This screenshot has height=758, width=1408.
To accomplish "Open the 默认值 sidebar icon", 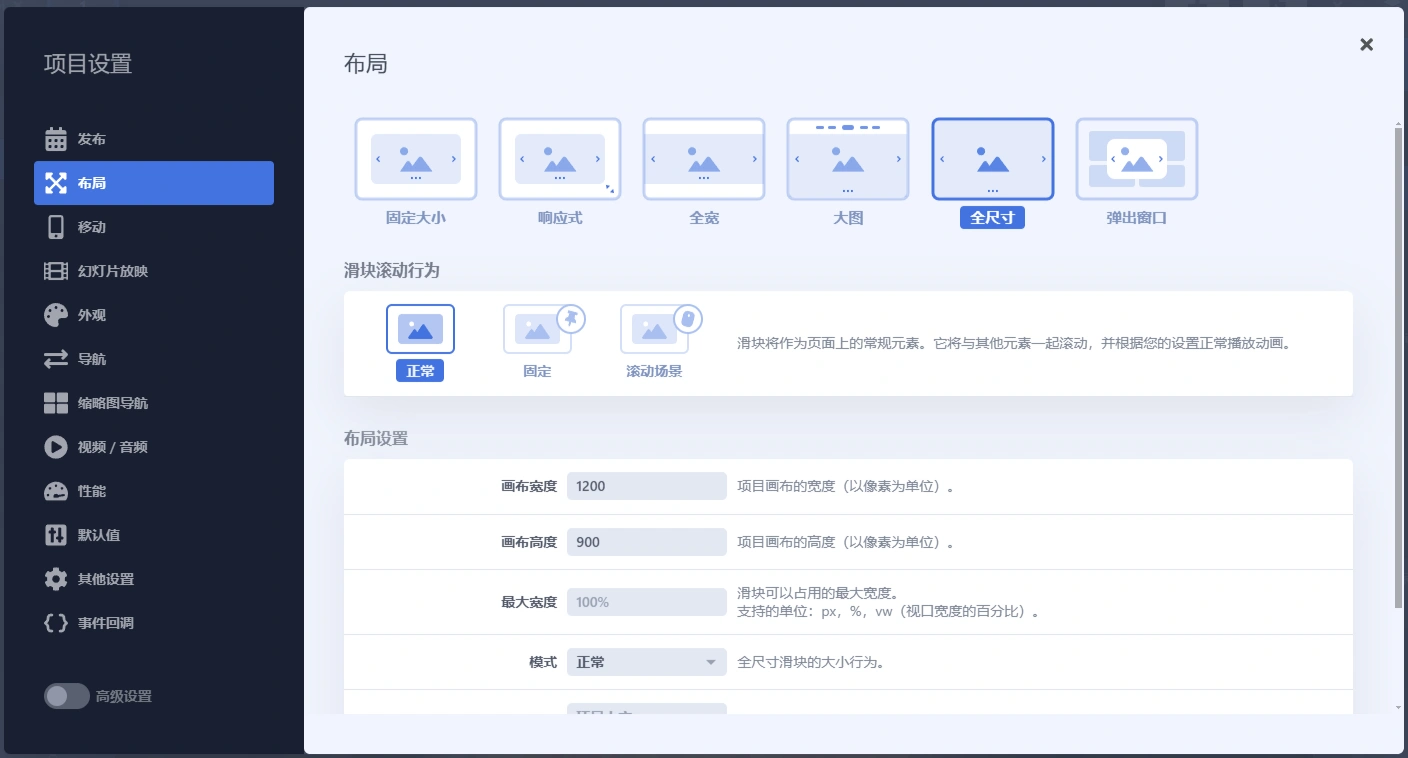I will pyautogui.click(x=57, y=535).
